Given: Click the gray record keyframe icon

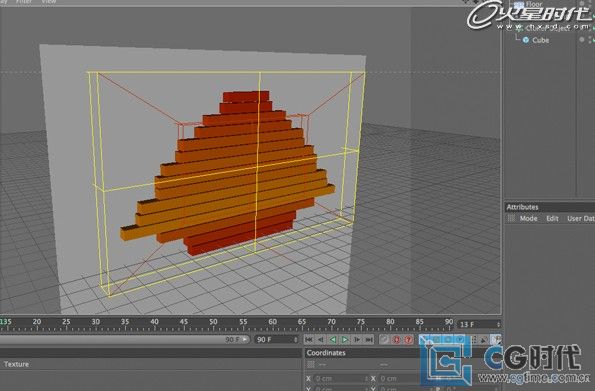Looking at the screenshot, I should 384,339.
